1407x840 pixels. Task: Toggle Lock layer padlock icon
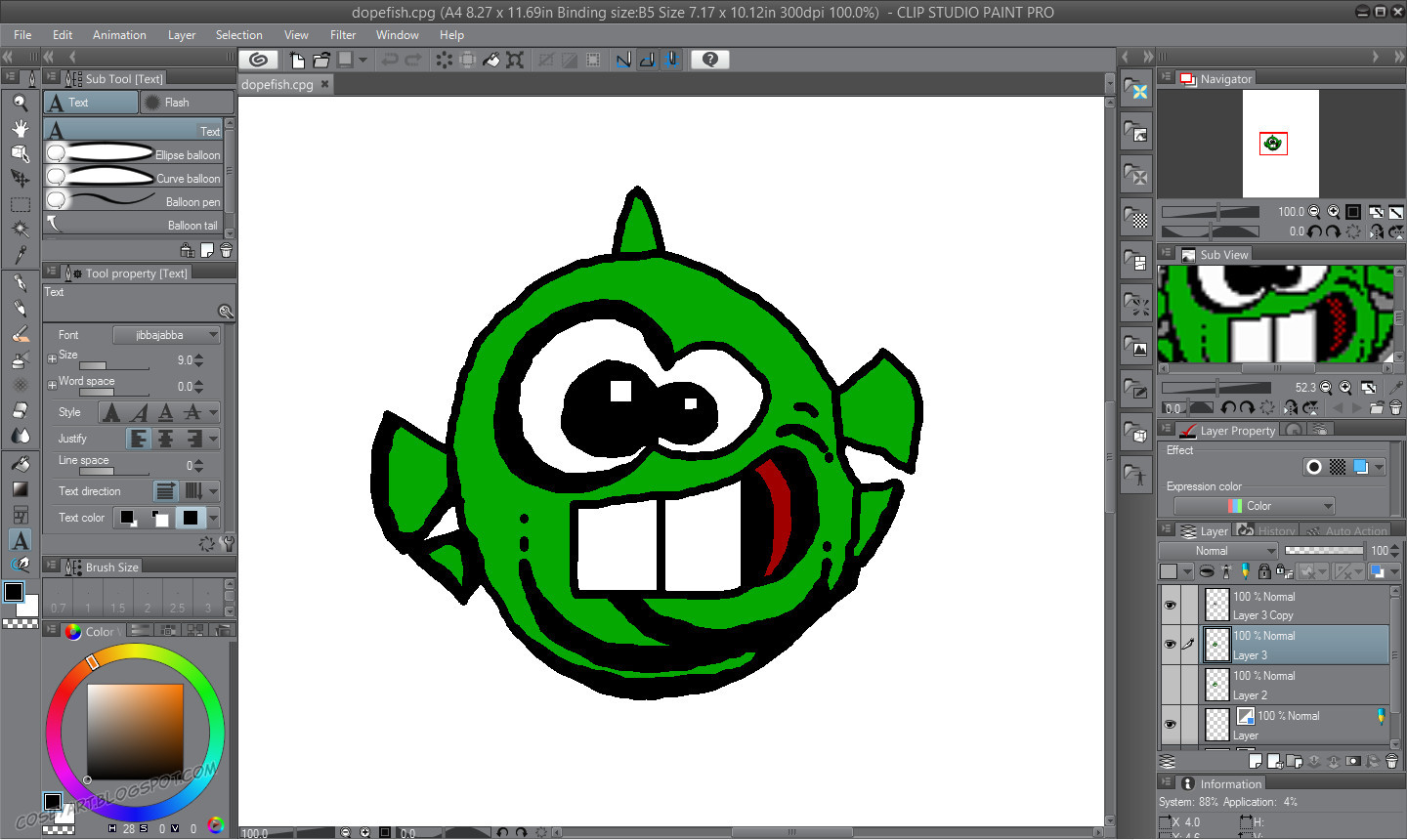[x=1264, y=571]
